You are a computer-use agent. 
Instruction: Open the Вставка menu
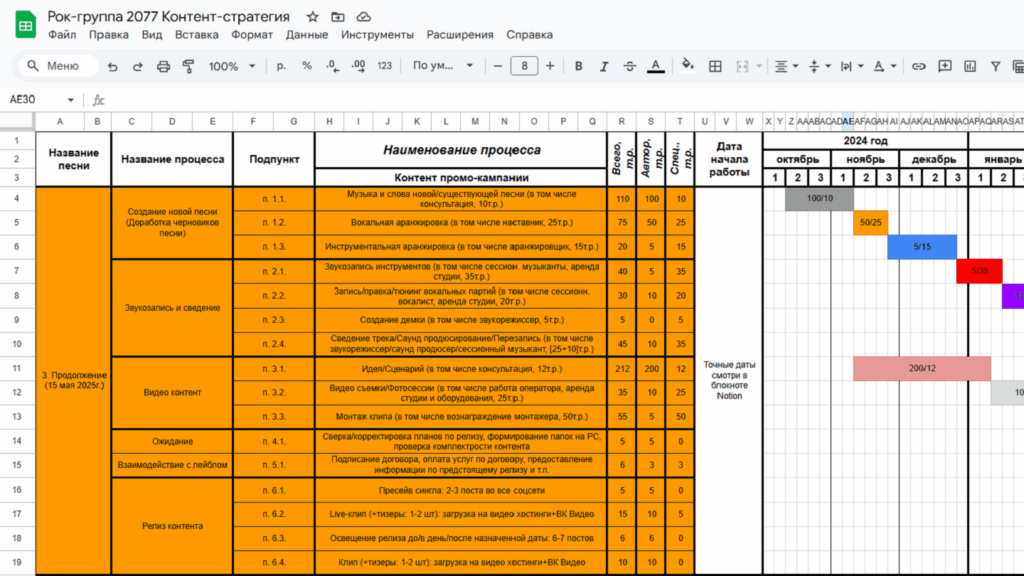[x=197, y=35]
